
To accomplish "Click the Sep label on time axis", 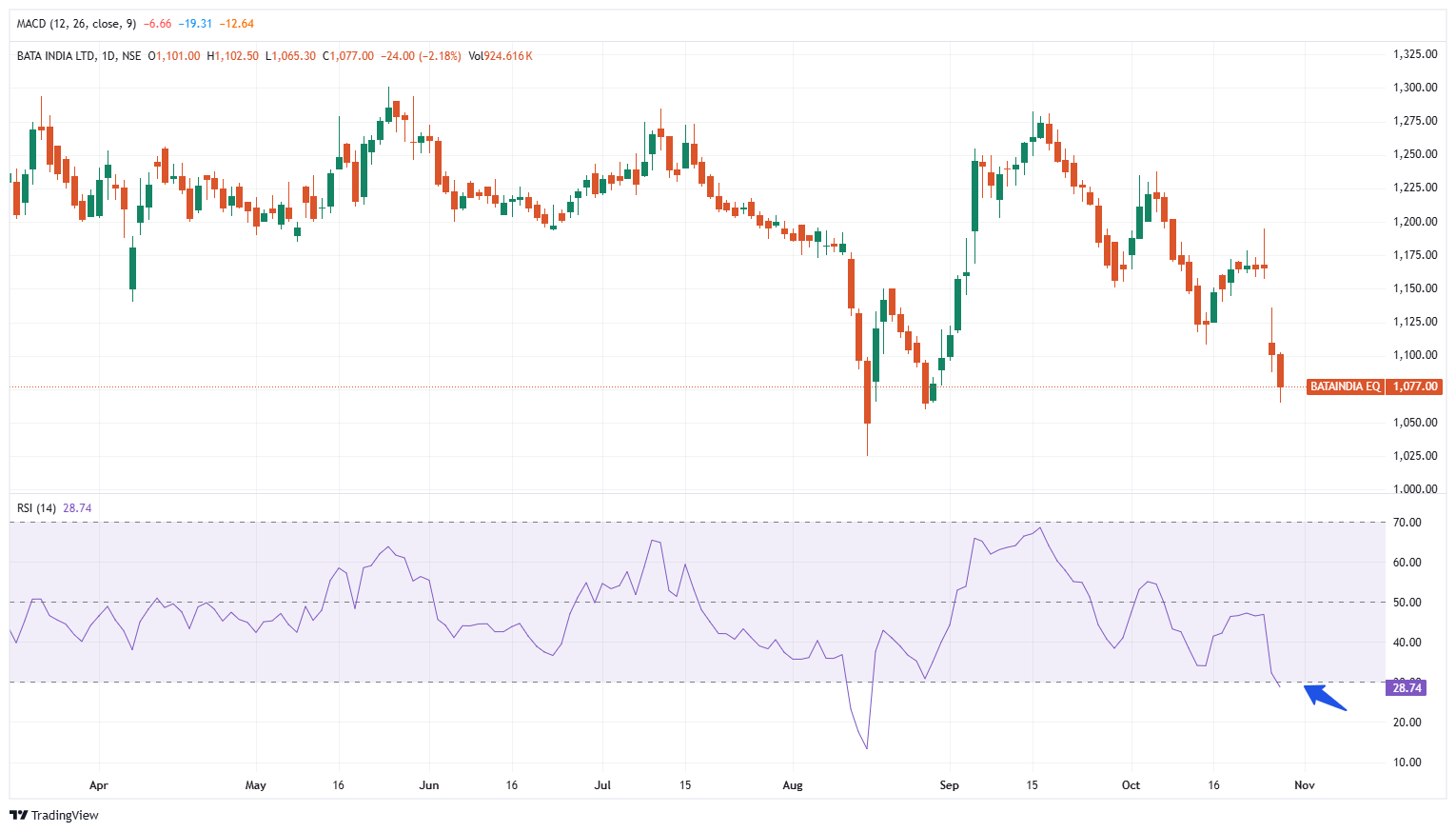I will [x=949, y=785].
